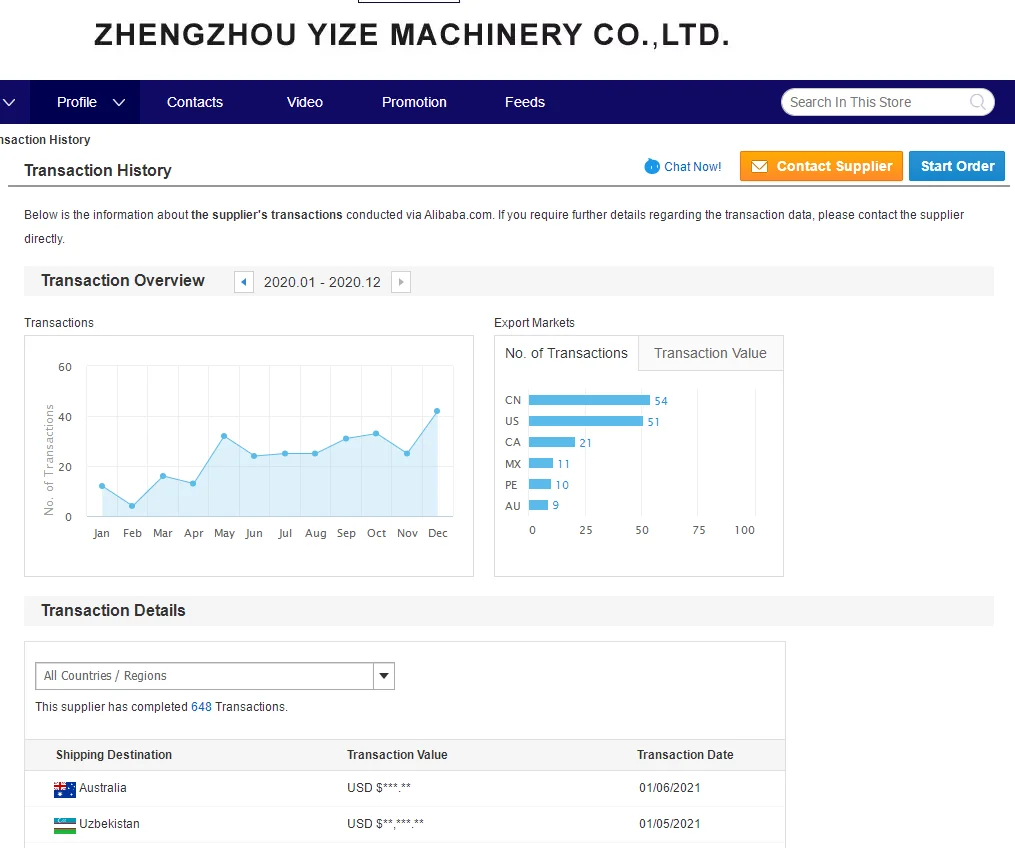Go to previous transaction period arrow

tap(244, 282)
